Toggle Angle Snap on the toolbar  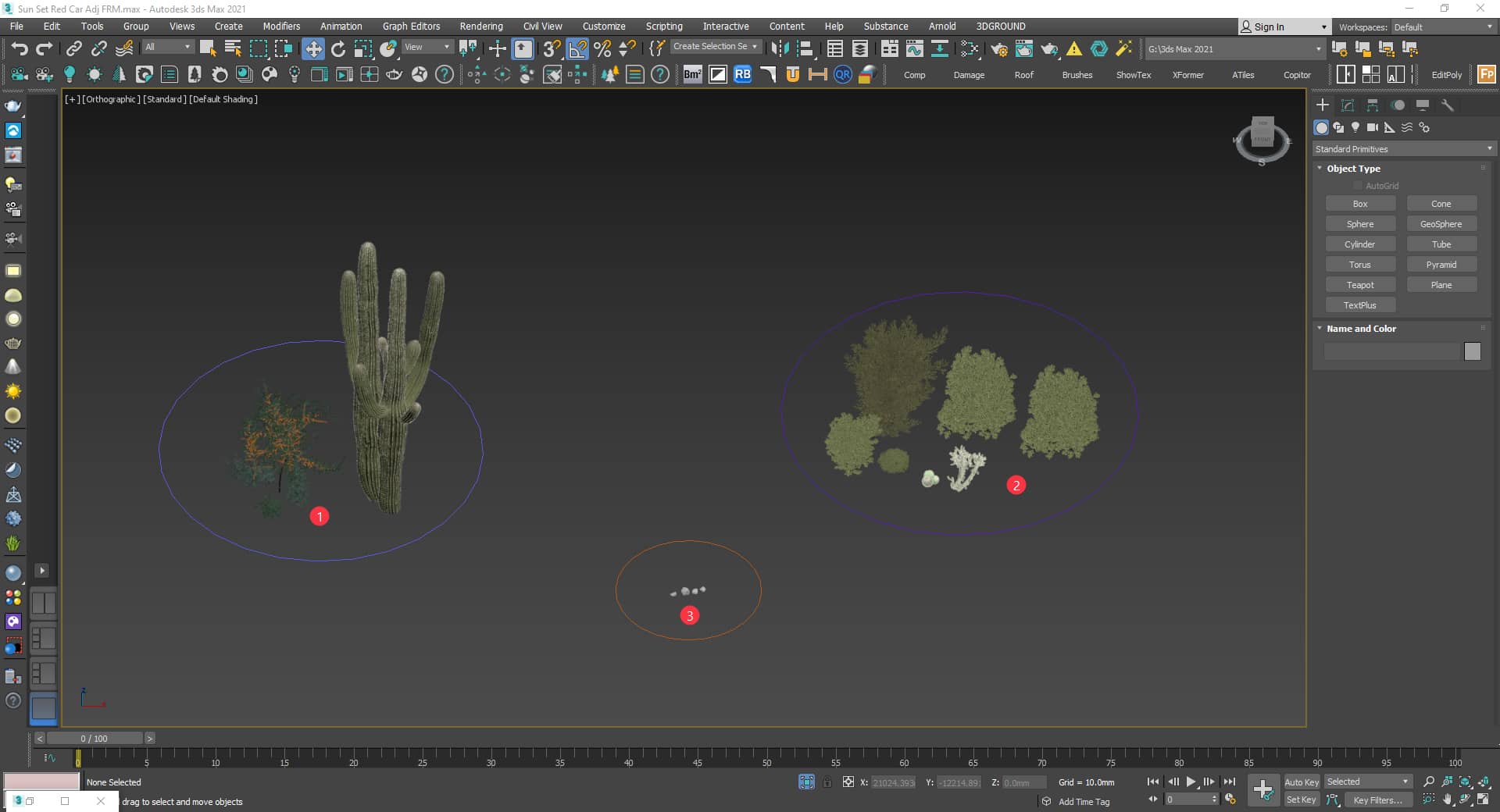pos(577,49)
